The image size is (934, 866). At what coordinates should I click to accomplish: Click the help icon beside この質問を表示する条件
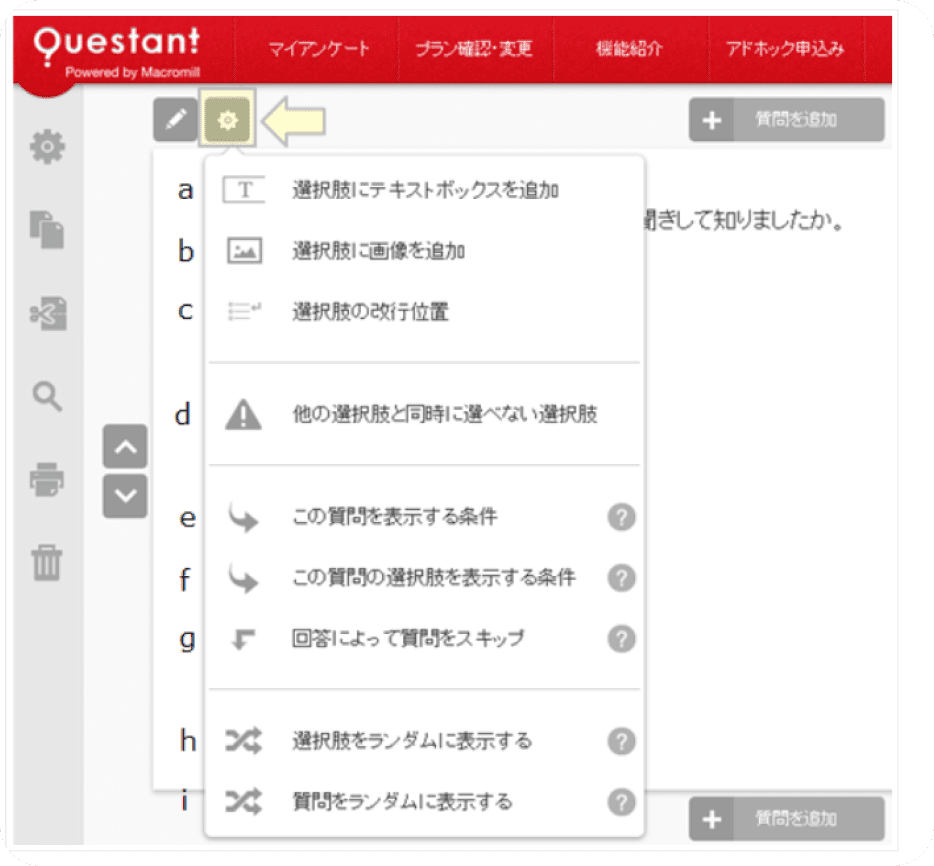click(621, 517)
